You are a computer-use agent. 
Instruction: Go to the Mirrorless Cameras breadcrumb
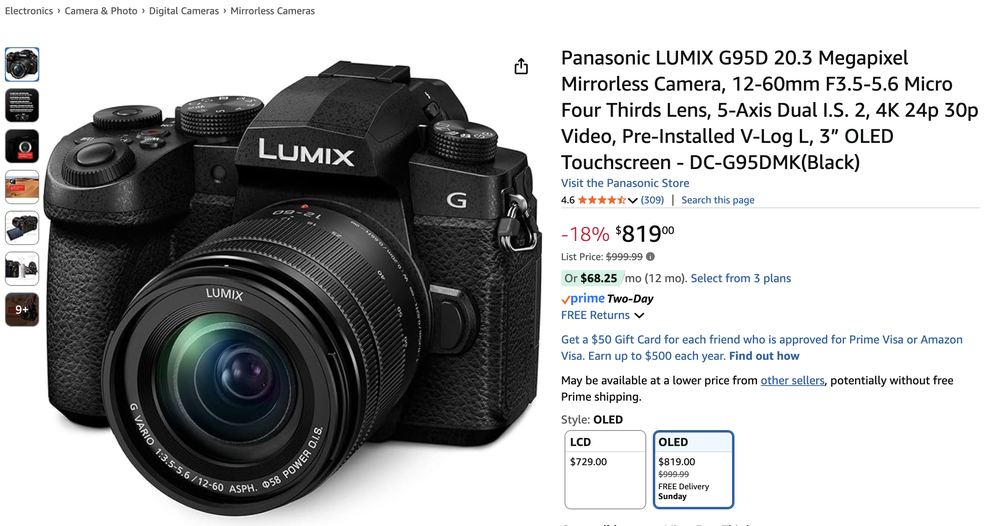pyautogui.click(x=272, y=11)
